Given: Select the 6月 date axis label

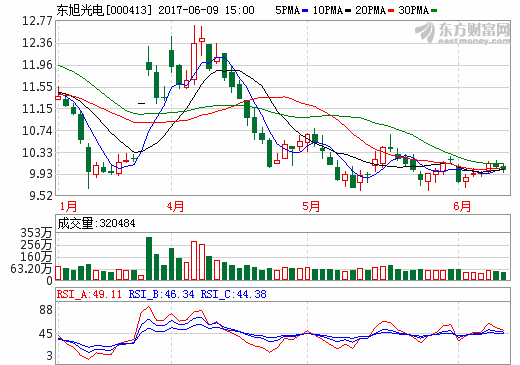Looking at the screenshot, I should [x=462, y=206].
